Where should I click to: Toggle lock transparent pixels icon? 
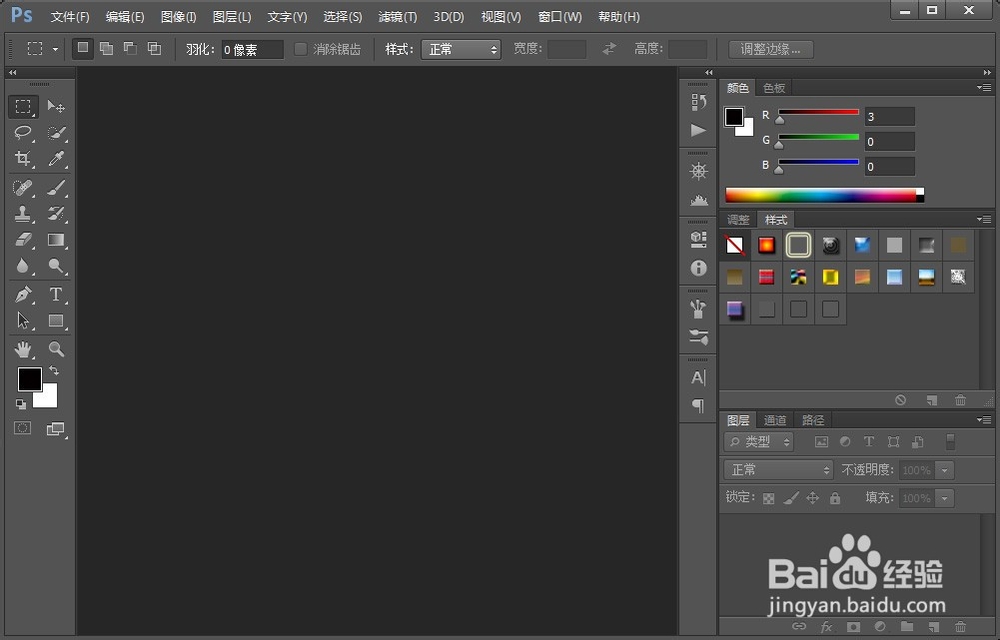(x=768, y=498)
